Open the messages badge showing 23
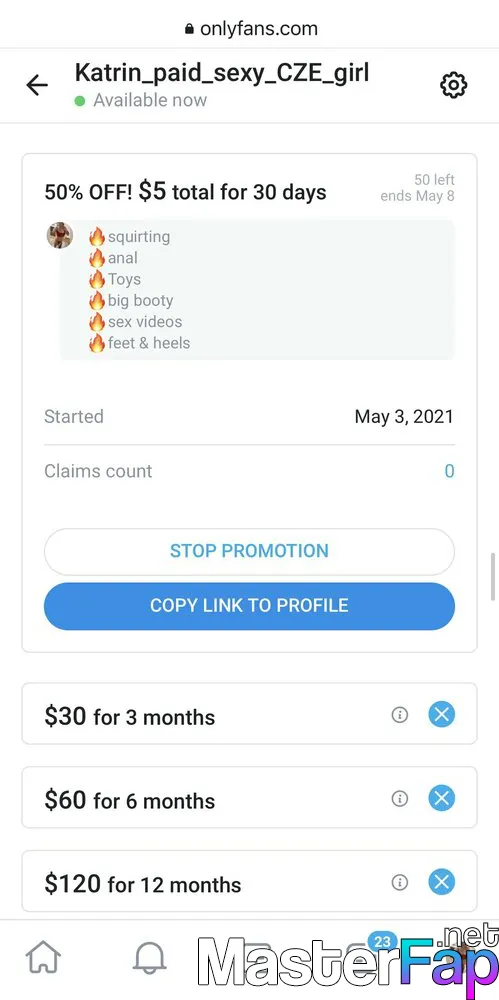The image size is (499, 1000). 382,943
